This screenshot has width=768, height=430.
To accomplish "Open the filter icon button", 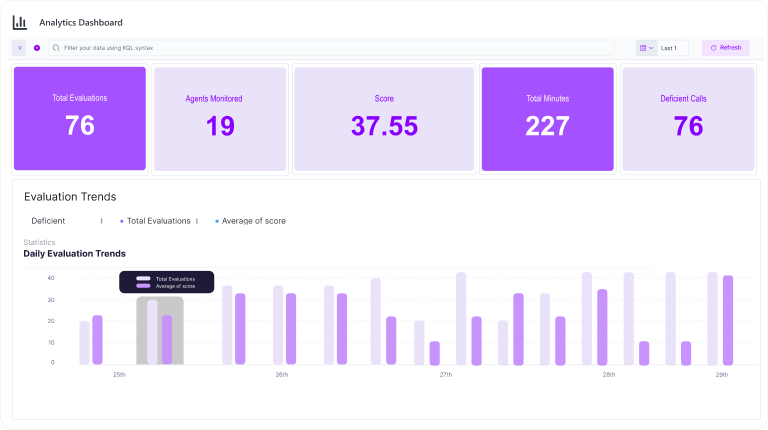I will tap(20, 48).
